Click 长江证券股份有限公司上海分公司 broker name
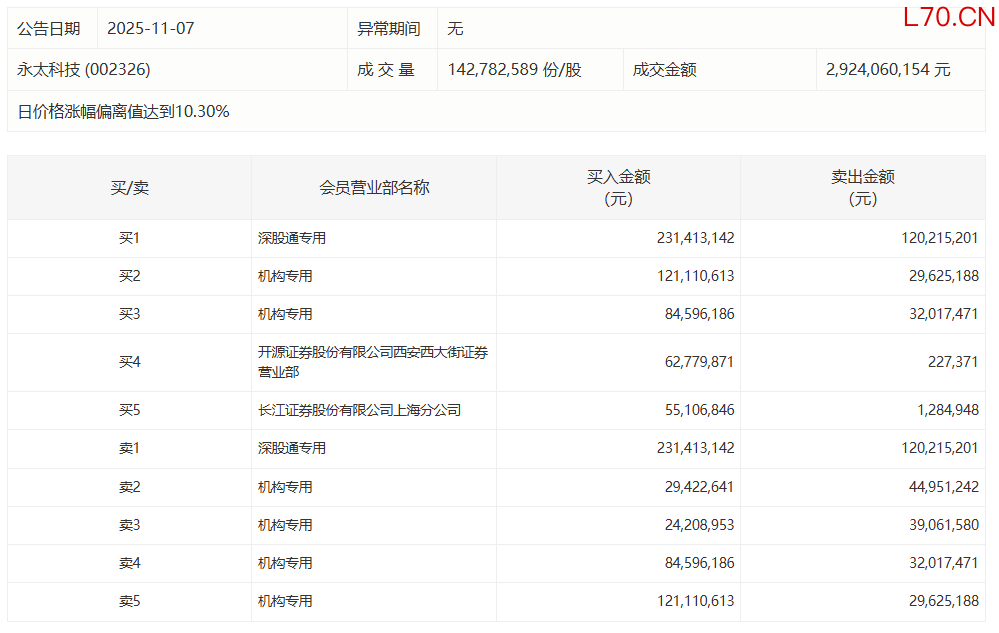 [359, 410]
